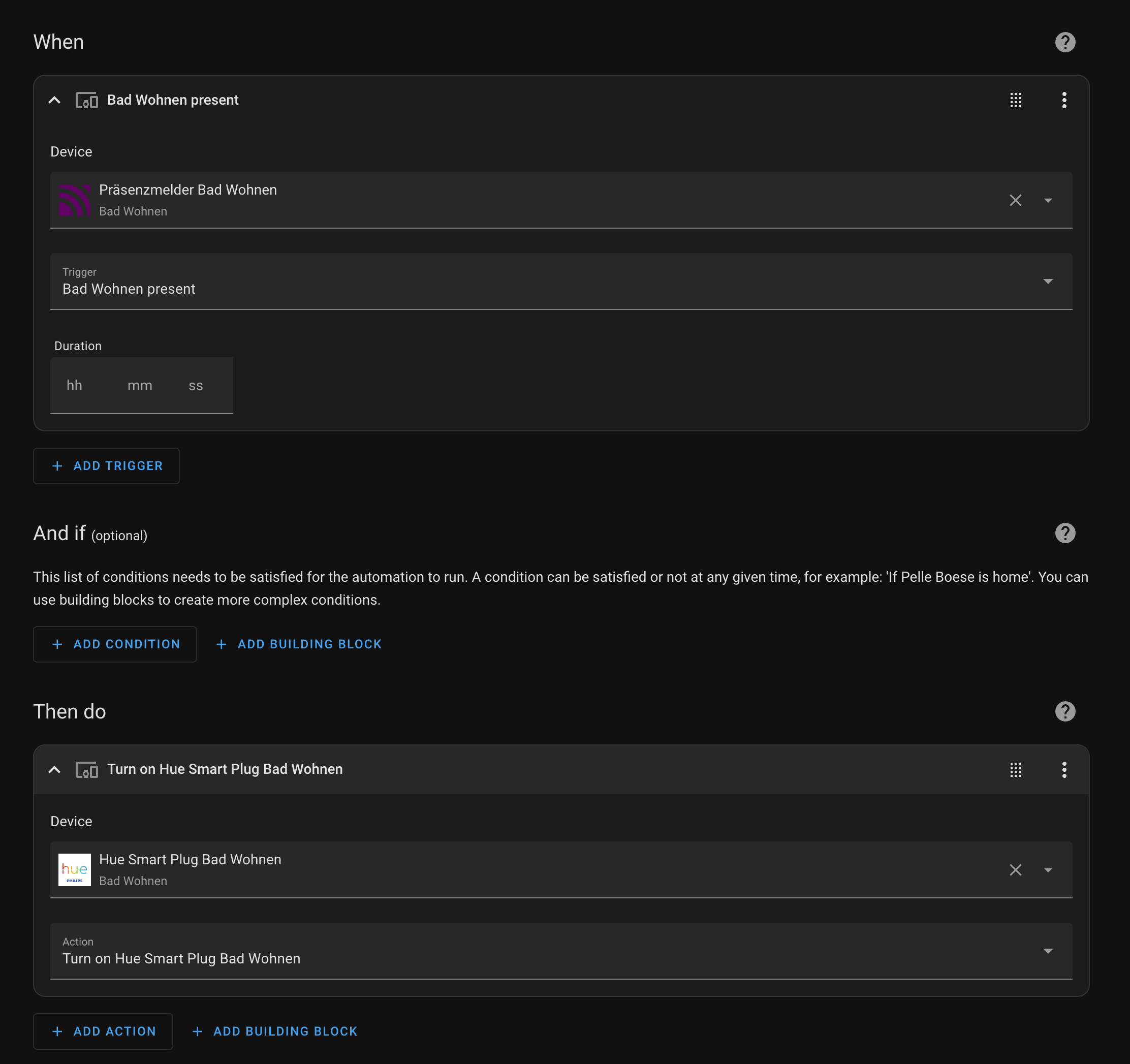Viewport: 1130px width, 1064px height.
Task: Click the Add Condition button
Action: pos(115,644)
